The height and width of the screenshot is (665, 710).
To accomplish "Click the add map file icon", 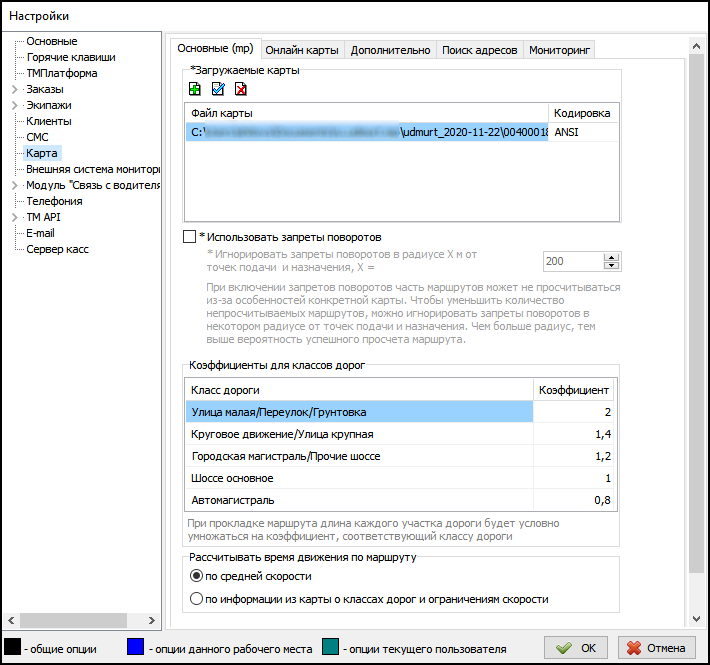I will (195, 89).
